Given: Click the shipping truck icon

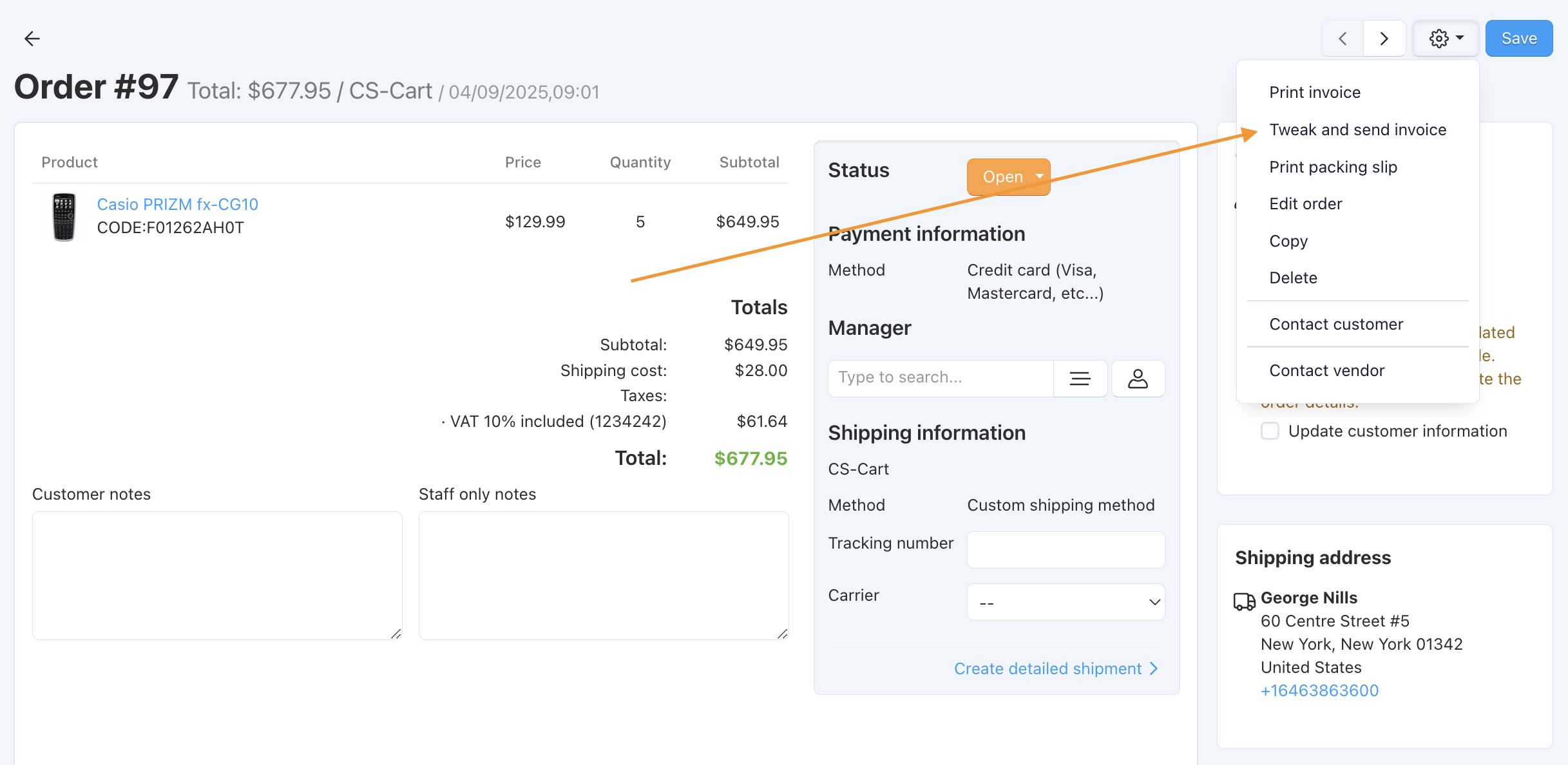Looking at the screenshot, I should coord(1245,601).
